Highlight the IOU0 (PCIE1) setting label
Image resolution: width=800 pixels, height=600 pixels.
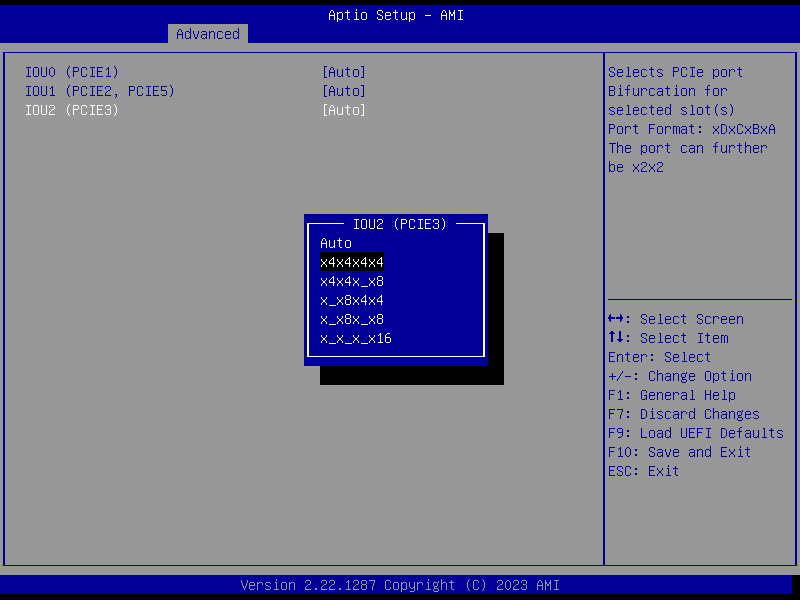pyautogui.click(x=72, y=72)
